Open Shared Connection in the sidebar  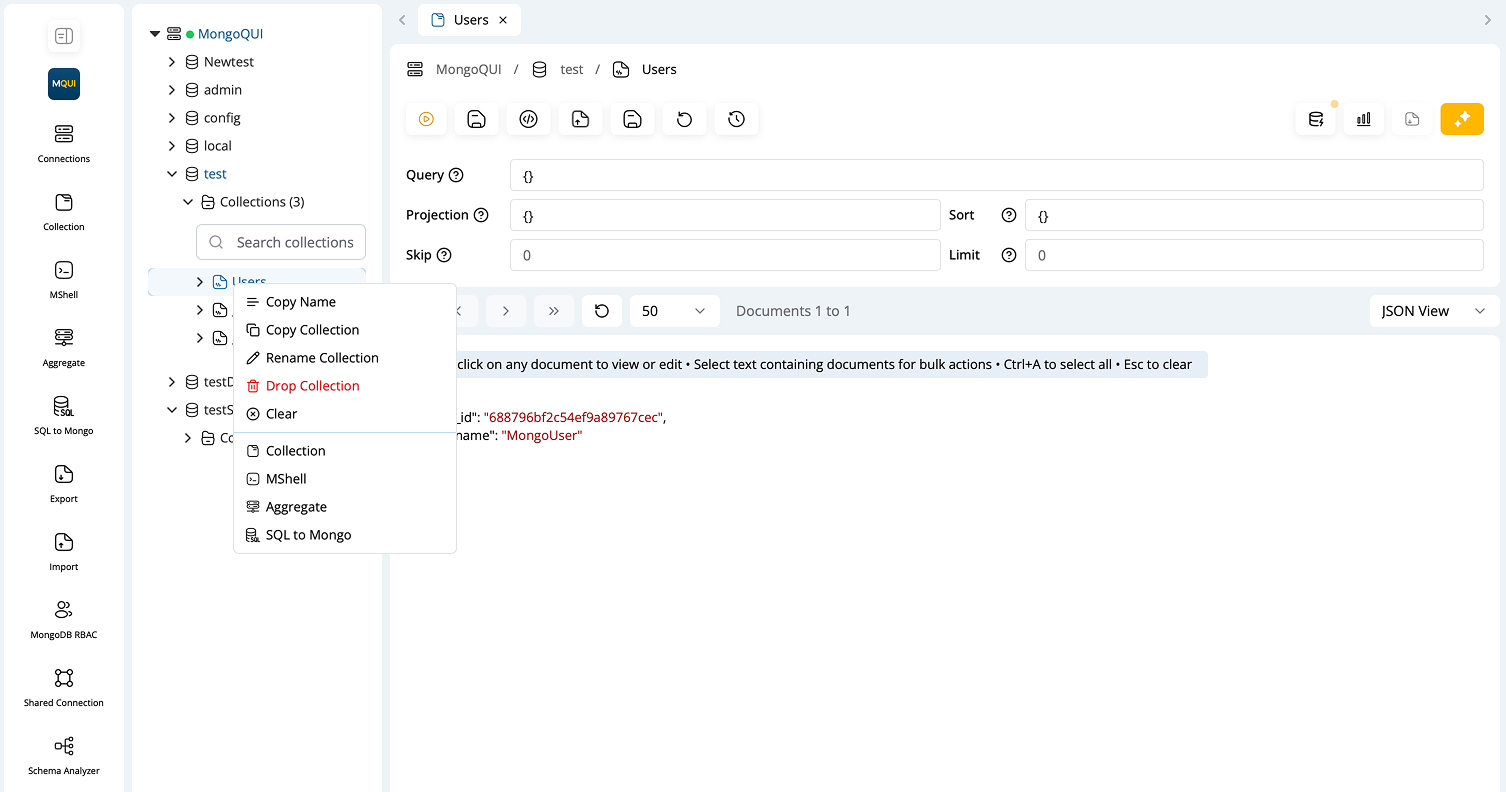tap(64, 686)
